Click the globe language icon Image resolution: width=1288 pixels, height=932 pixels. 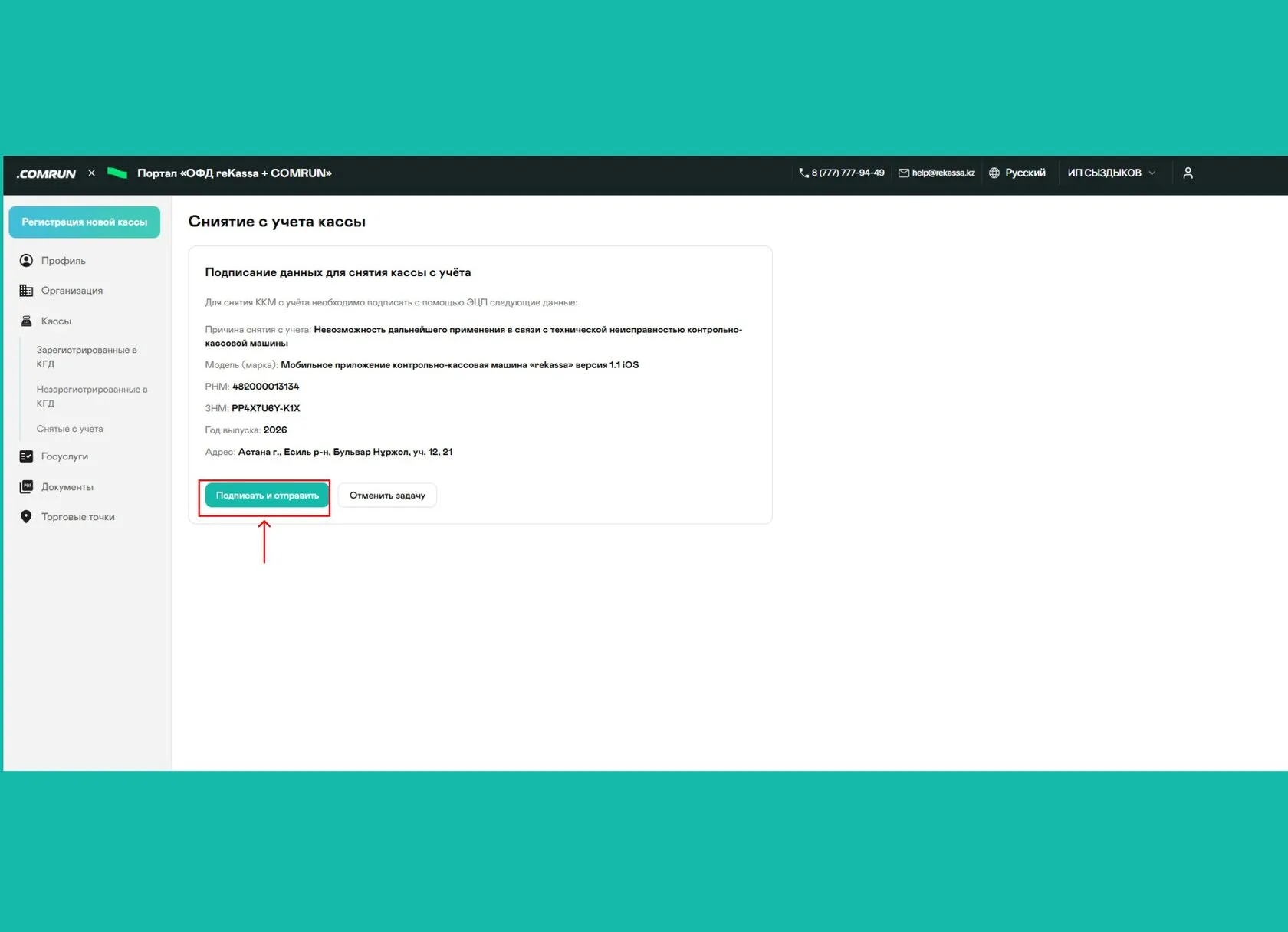[x=994, y=173]
